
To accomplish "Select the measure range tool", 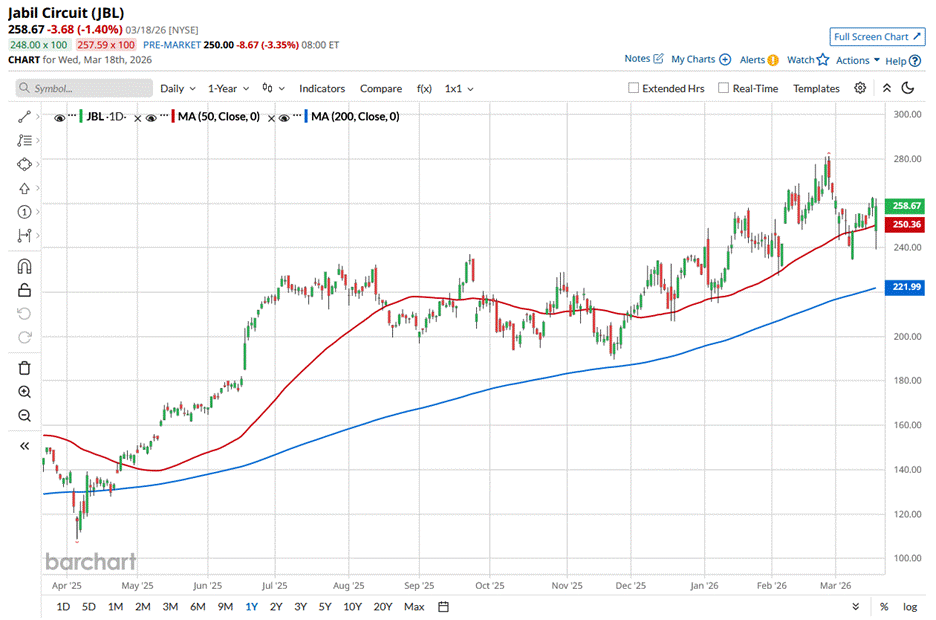I will pos(24,236).
